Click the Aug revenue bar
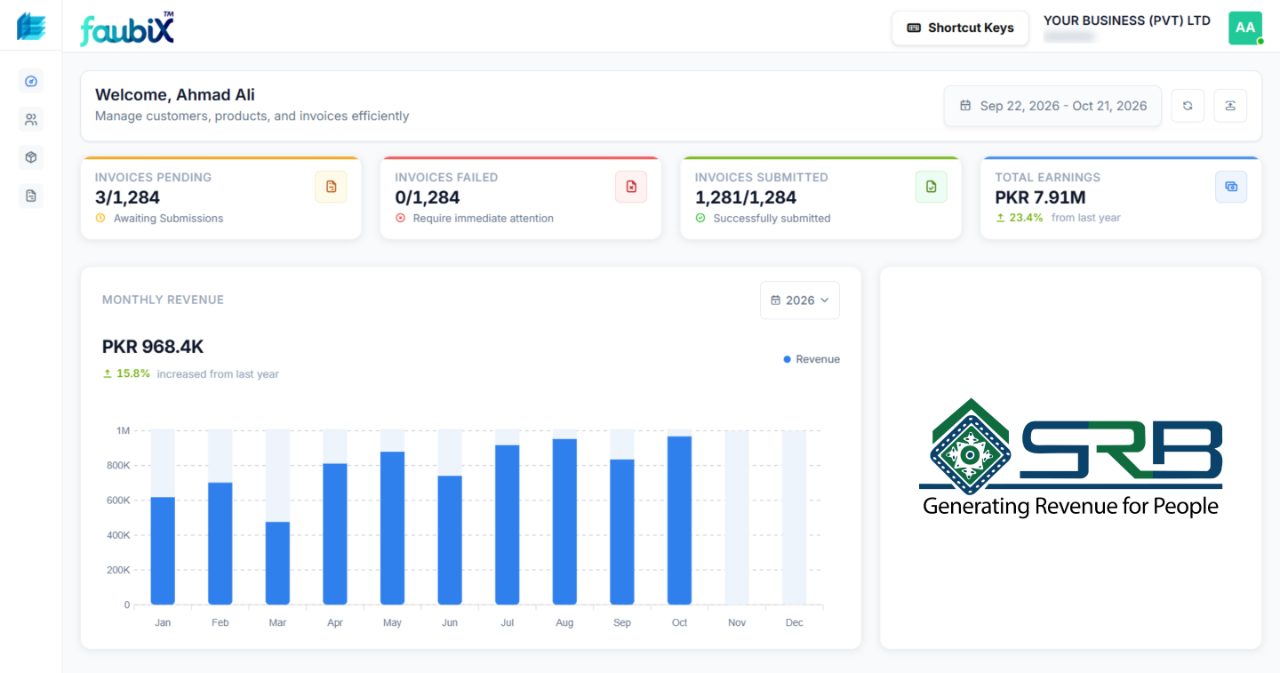1280x673 pixels. (x=565, y=522)
